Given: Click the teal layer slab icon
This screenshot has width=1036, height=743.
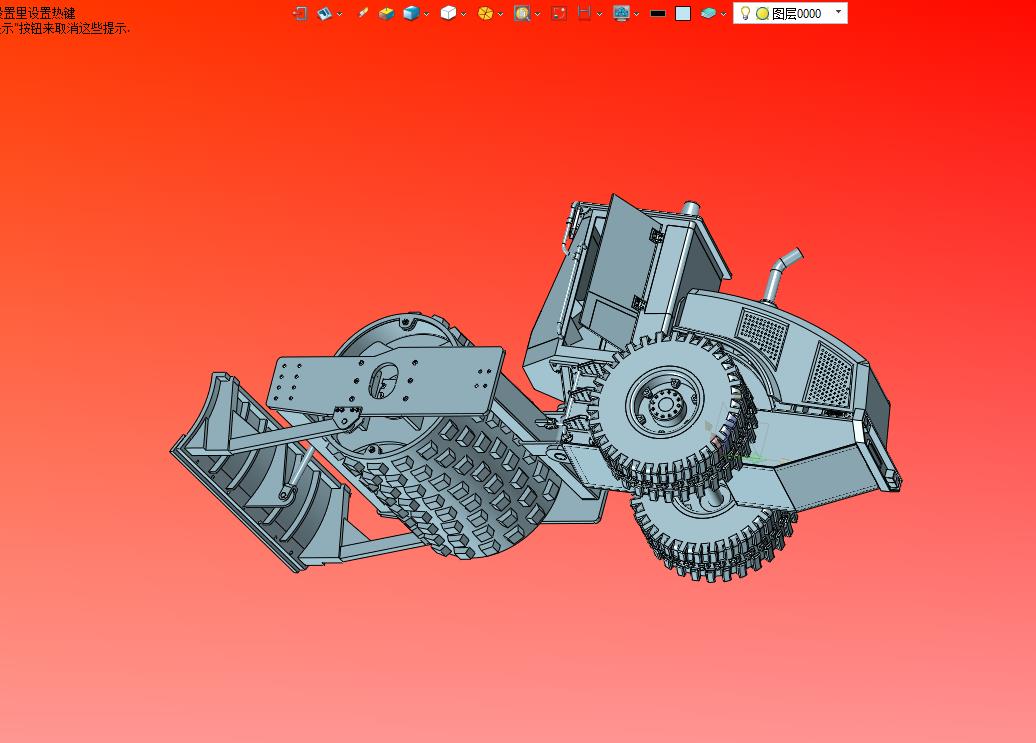Looking at the screenshot, I should [708, 13].
